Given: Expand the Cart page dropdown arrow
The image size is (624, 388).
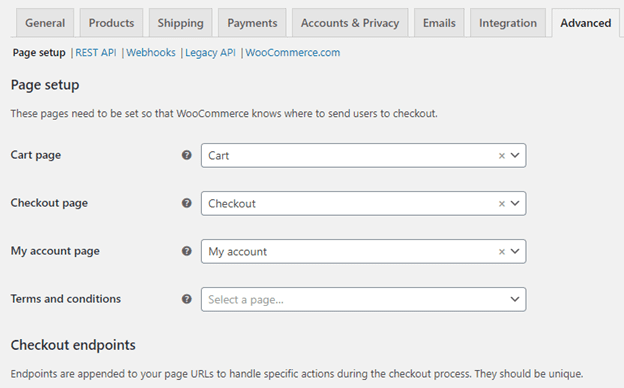Looking at the screenshot, I should point(515,155).
